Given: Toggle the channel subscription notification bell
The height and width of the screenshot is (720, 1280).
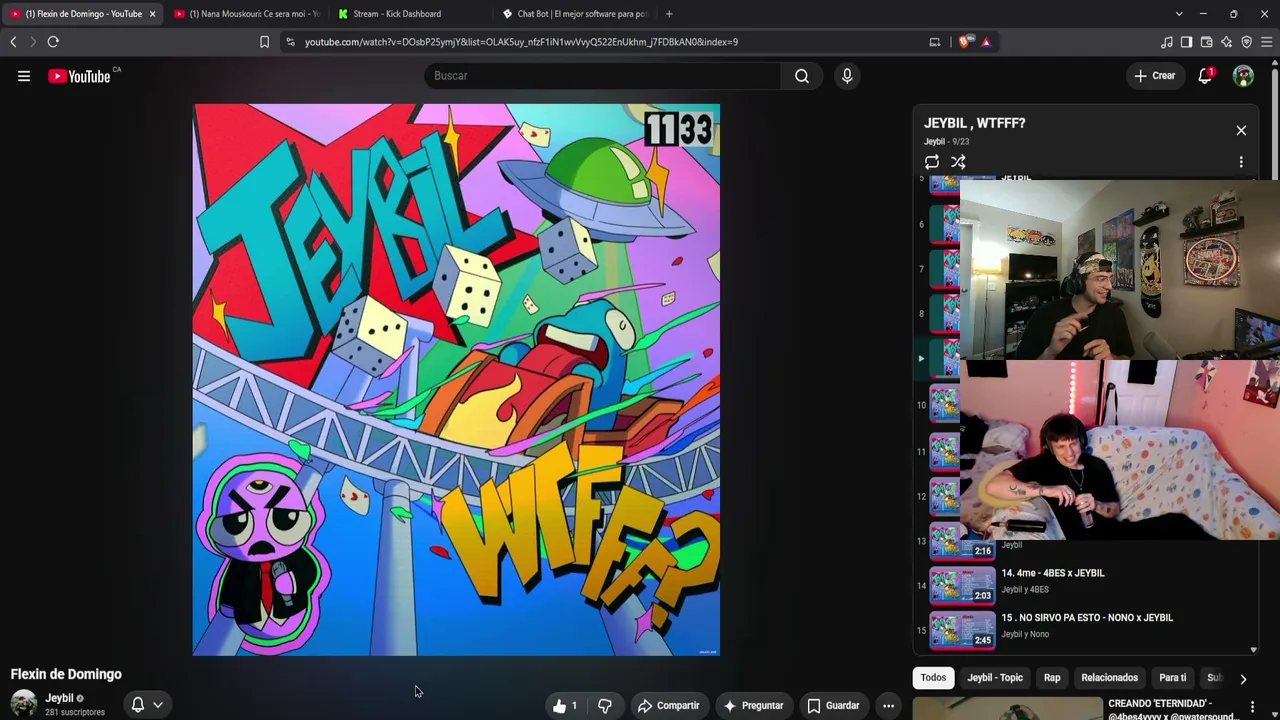Looking at the screenshot, I should tap(138, 705).
